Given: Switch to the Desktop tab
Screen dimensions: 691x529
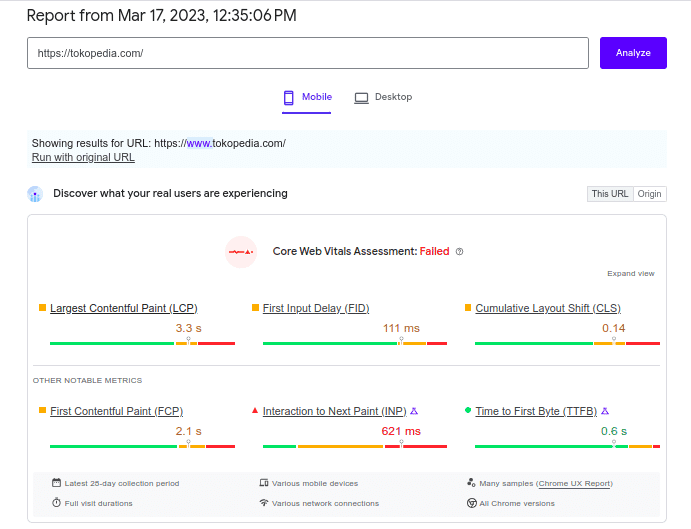Looking at the screenshot, I should click(383, 97).
